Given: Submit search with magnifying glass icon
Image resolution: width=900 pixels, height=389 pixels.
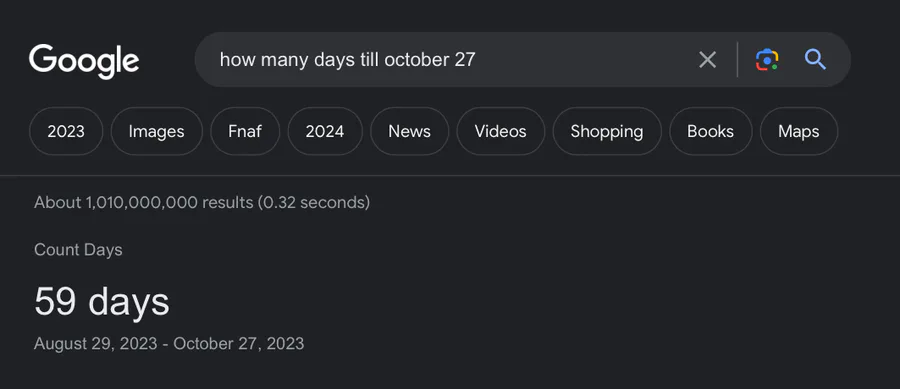Looking at the screenshot, I should pyautogui.click(x=815, y=60).
